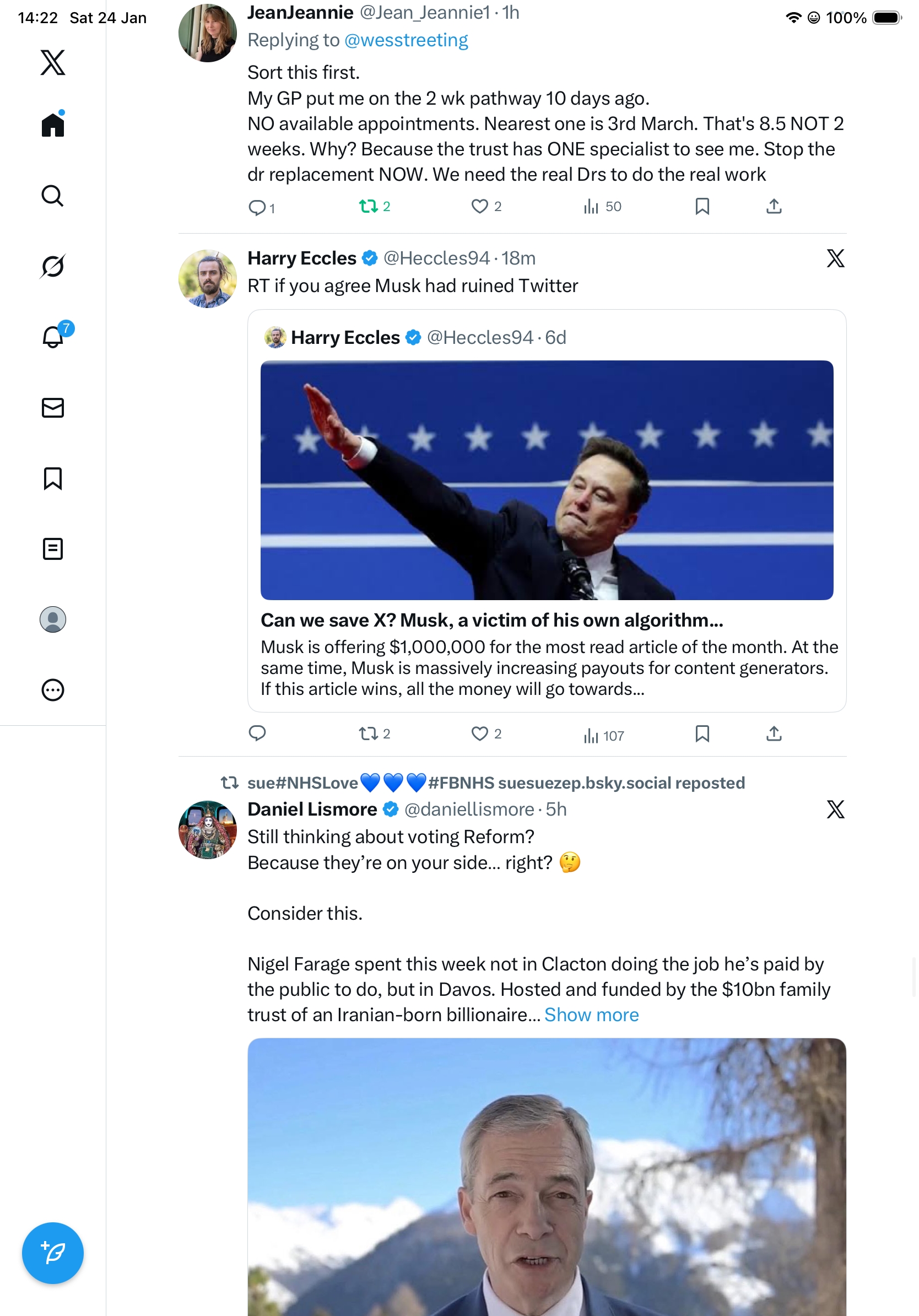
Task: Expand Daniel Lismore's post with Show more
Action: 591,1015
